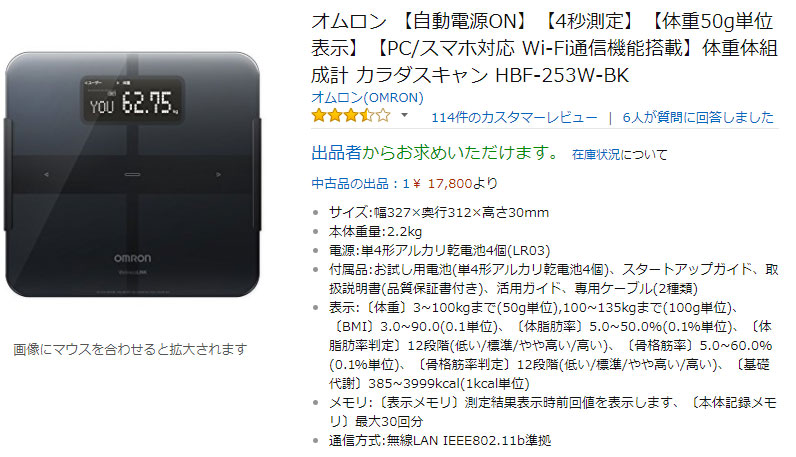Open the オムロン(OMRON) brand link

(x=367, y=97)
